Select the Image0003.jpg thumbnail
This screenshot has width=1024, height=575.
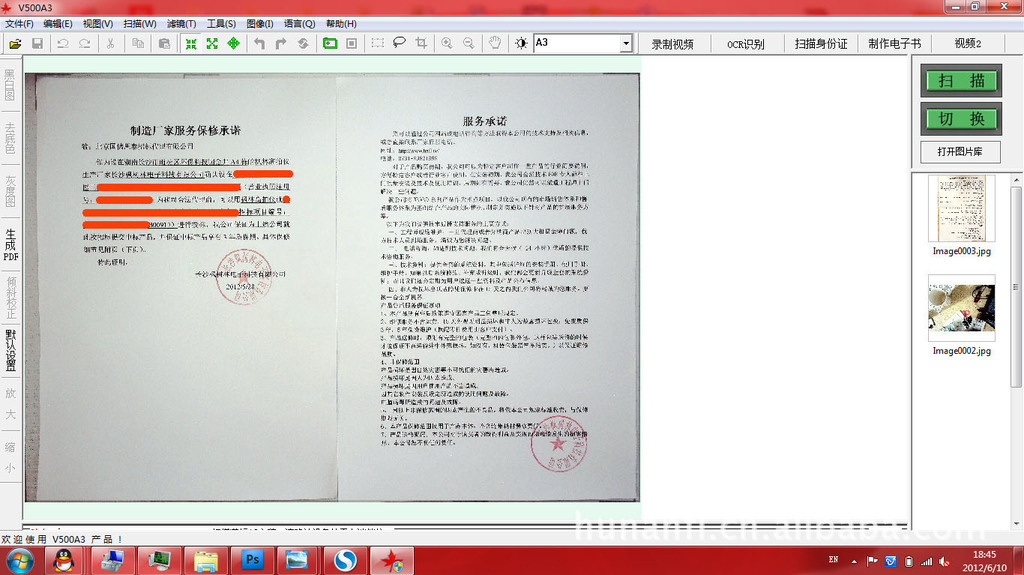(961, 208)
